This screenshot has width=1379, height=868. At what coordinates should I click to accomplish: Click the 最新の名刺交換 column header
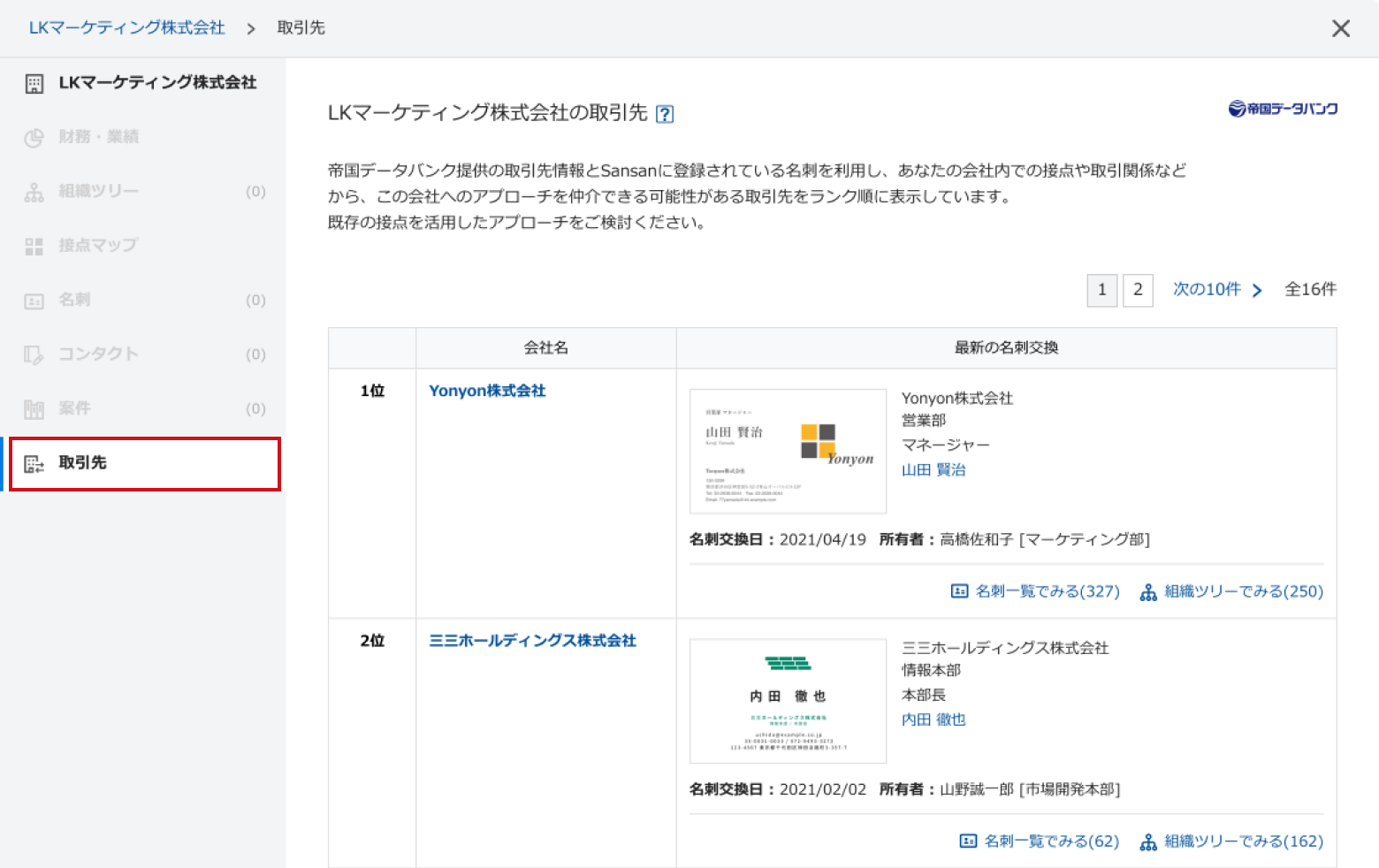pyautogui.click(x=1006, y=348)
